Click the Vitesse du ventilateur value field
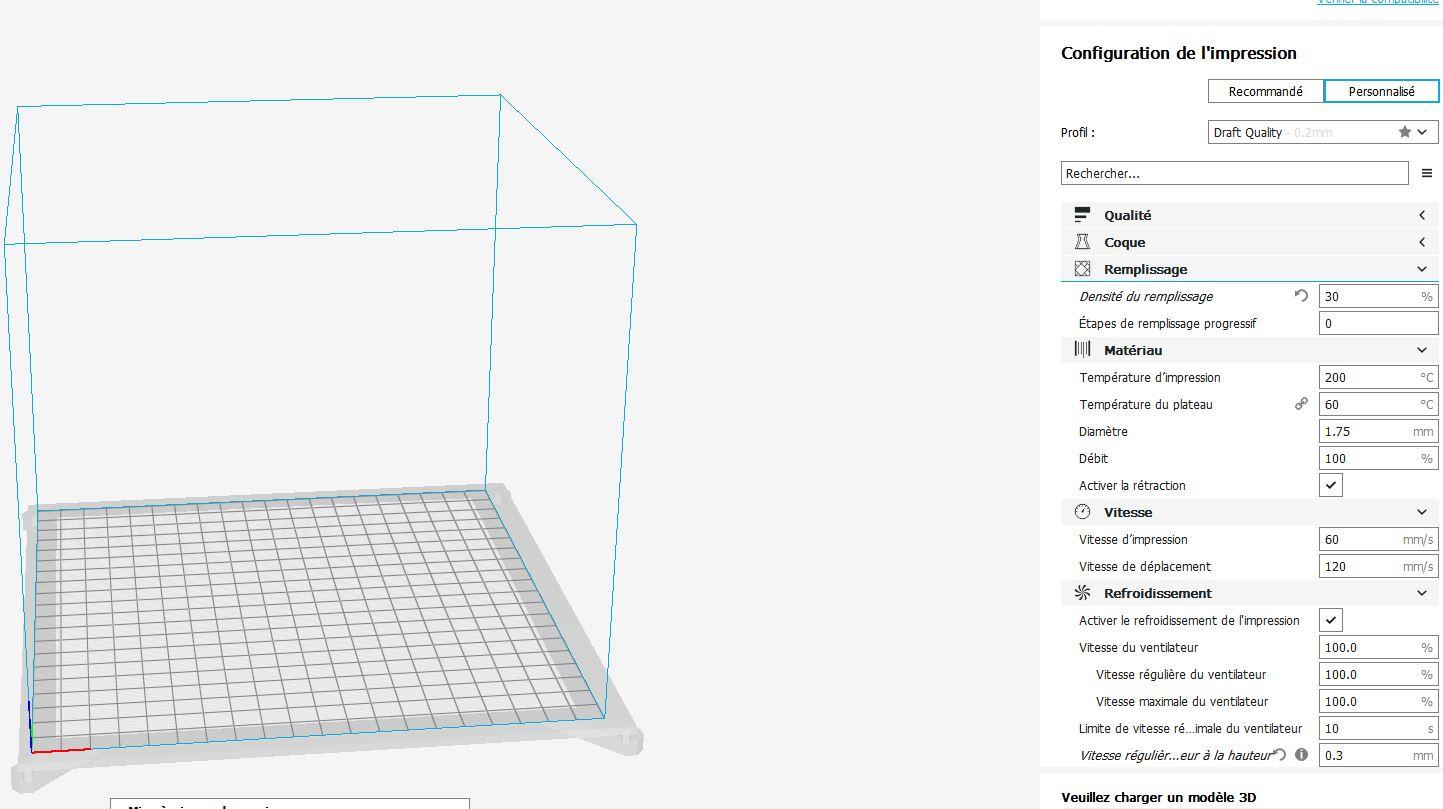This screenshot has height=809, width=1443. point(1379,647)
